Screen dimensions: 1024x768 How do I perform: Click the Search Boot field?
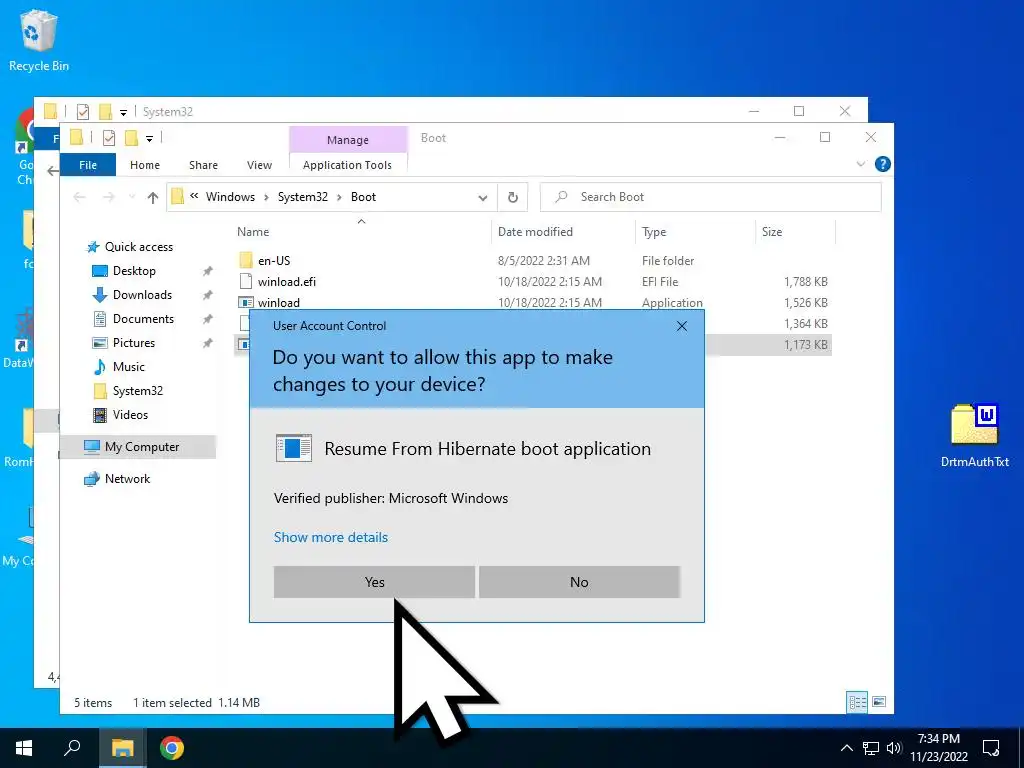pyautogui.click(x=711, y=197)
